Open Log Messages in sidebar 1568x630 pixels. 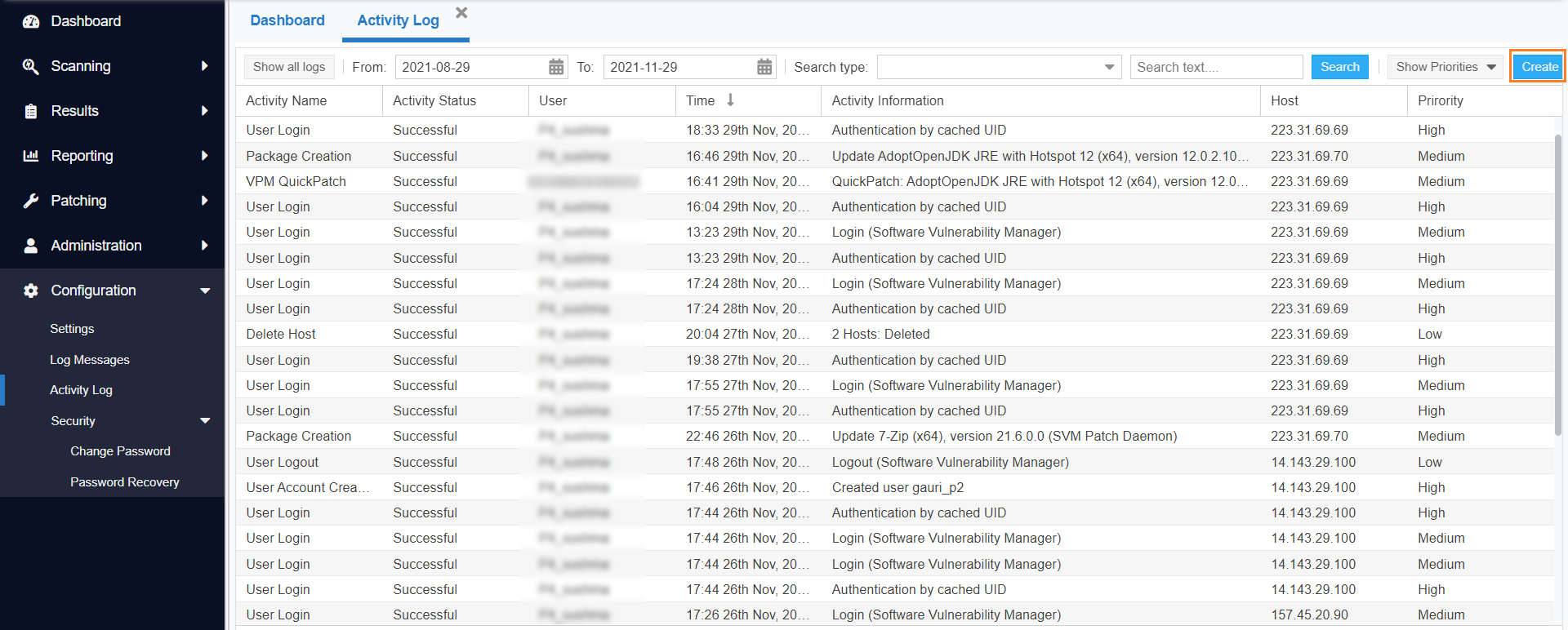90,360
